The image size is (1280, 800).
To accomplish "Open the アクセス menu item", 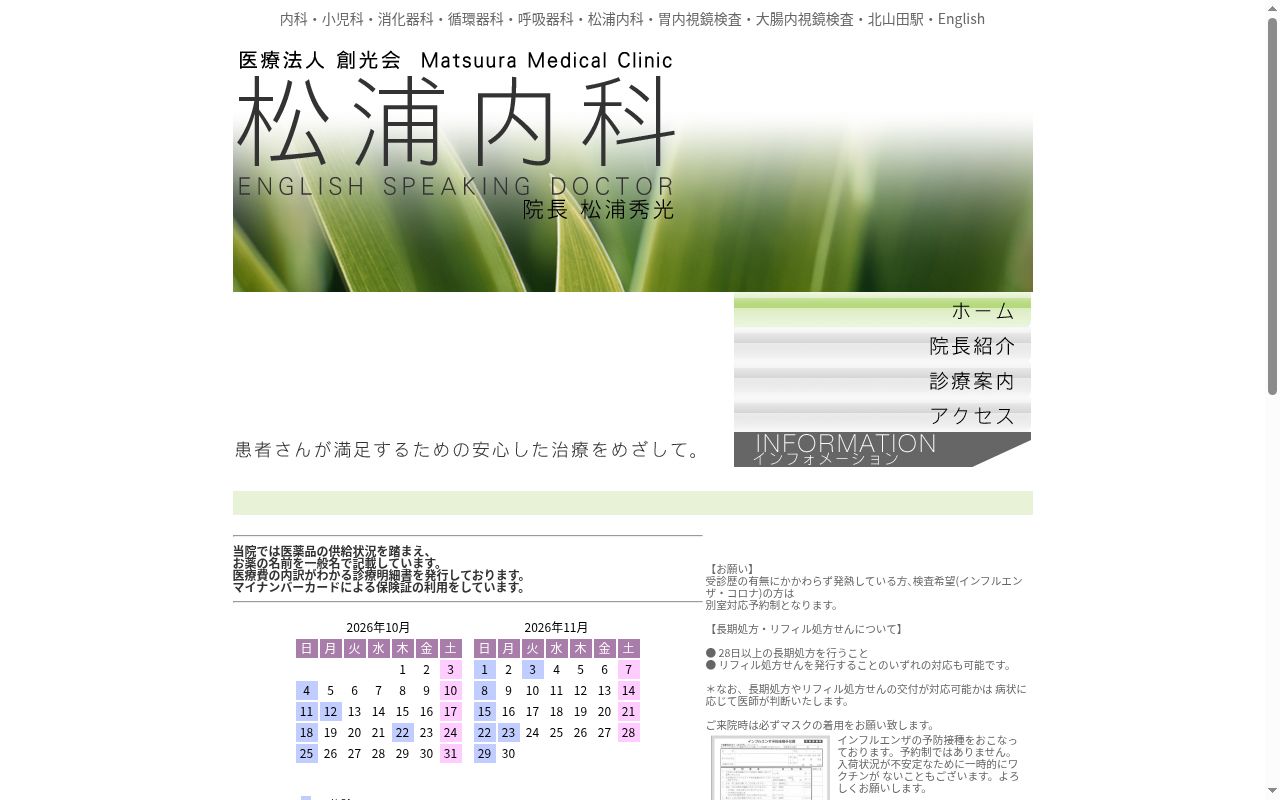I will pyautogui.click(x=882, y=416).
